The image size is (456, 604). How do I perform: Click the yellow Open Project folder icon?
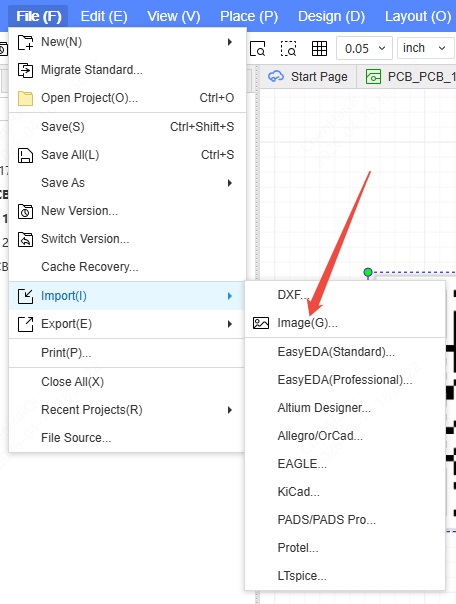pos(25,98)
